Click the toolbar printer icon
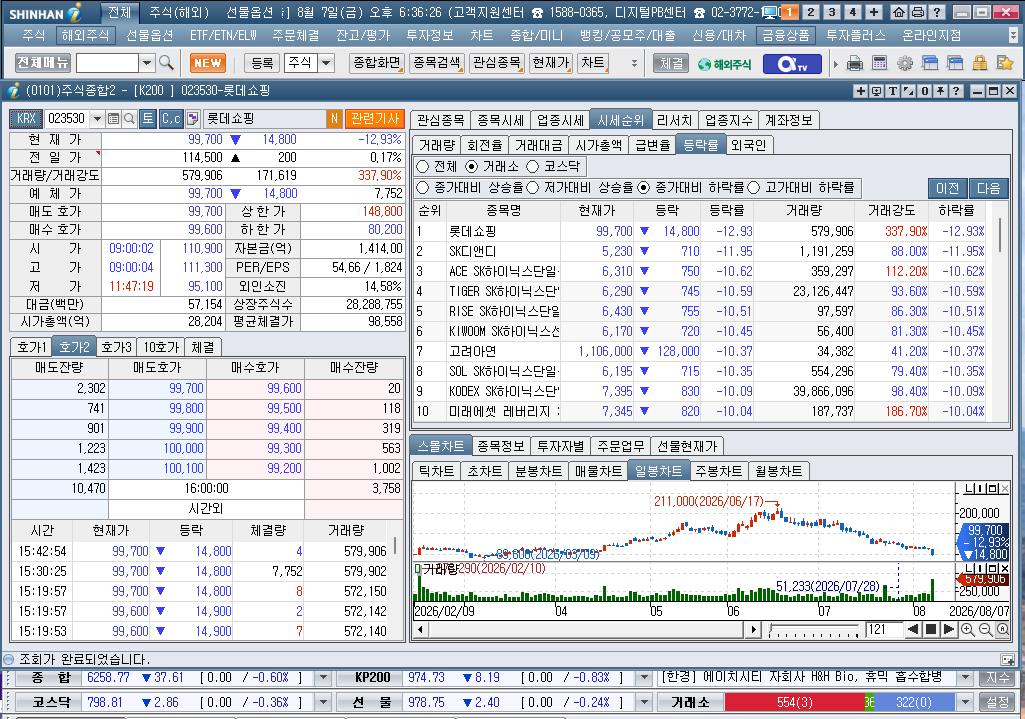Screen dimensions: 1025x719 (854, 63)
